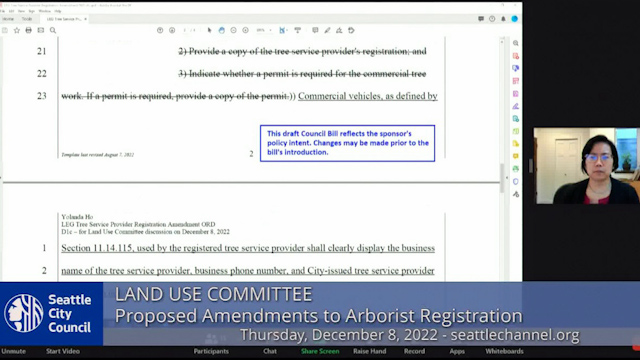Open Comment yellow bubble tool

[x=516, y=156]
